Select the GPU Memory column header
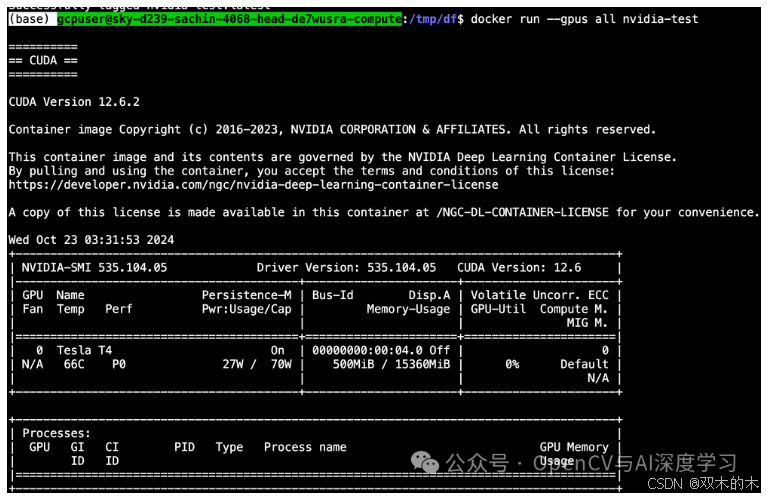Screen dimensions: 767x498 (x=574, y=447)
